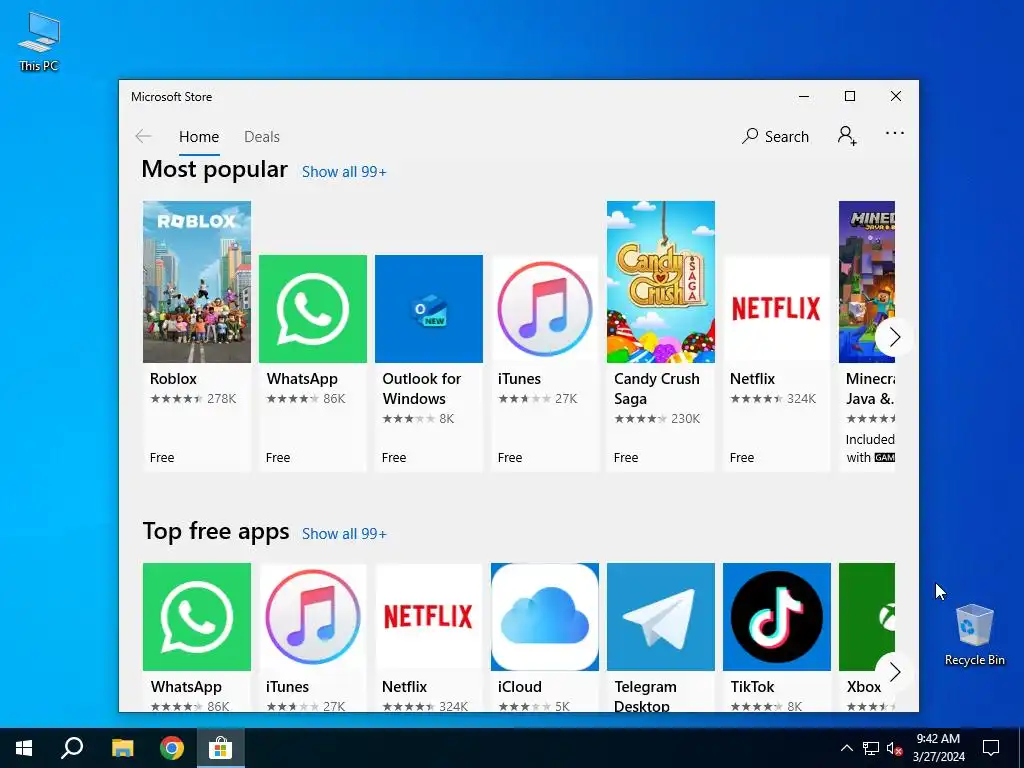Open the Xbox app icon

tap(867, 616)
